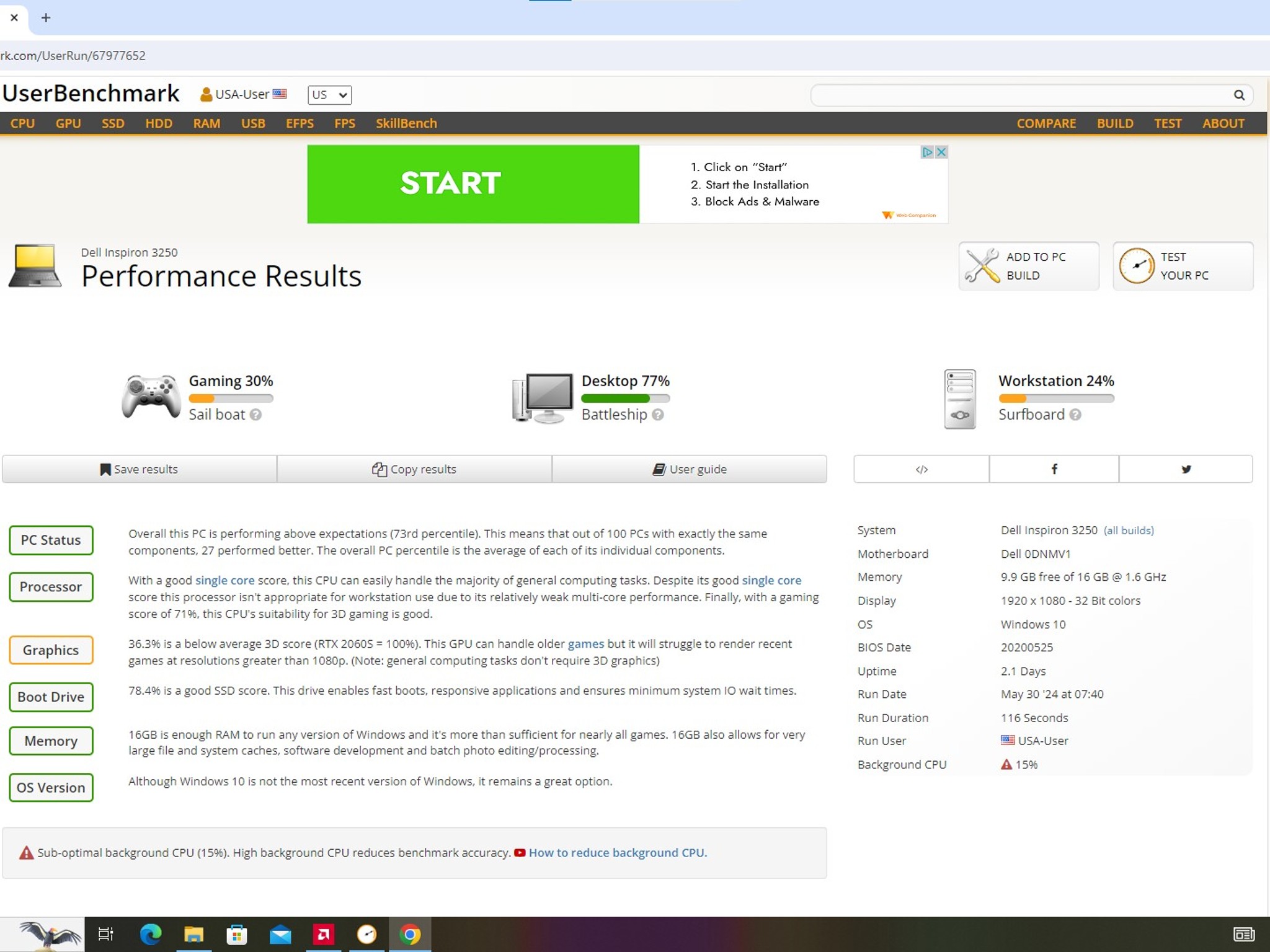This screenshot has height=952, width=1270.
Task: Open ABOUT navigation item
Action: [x=1223, y=123]
